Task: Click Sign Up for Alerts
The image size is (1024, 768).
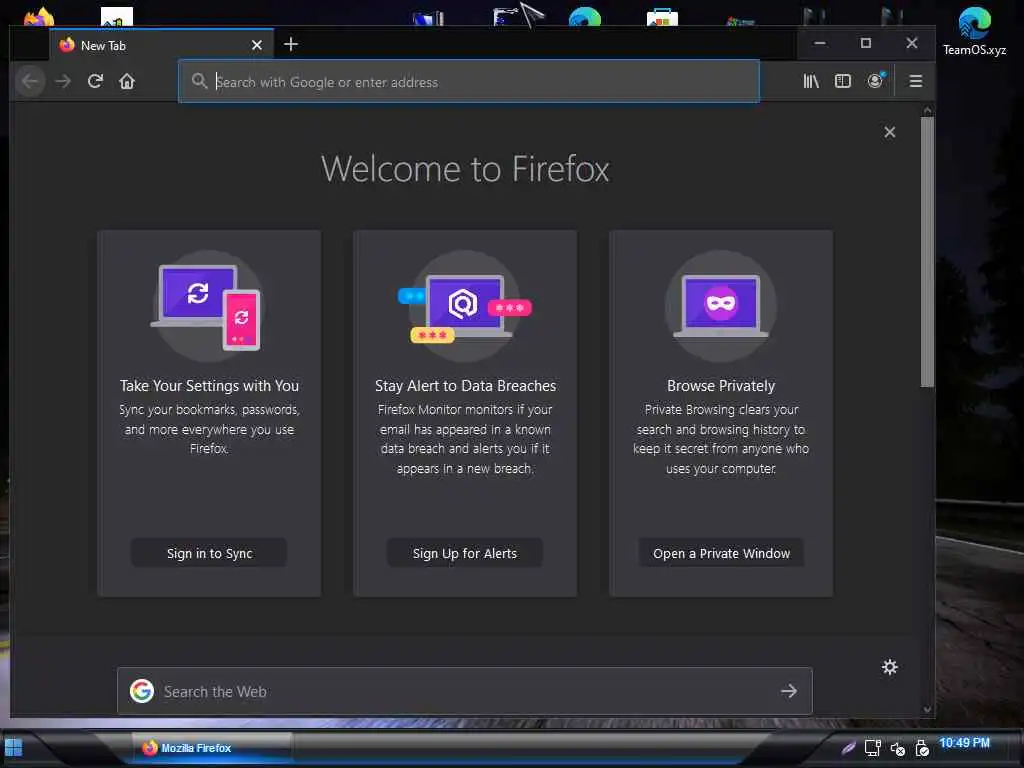Action: coord(465,553)
